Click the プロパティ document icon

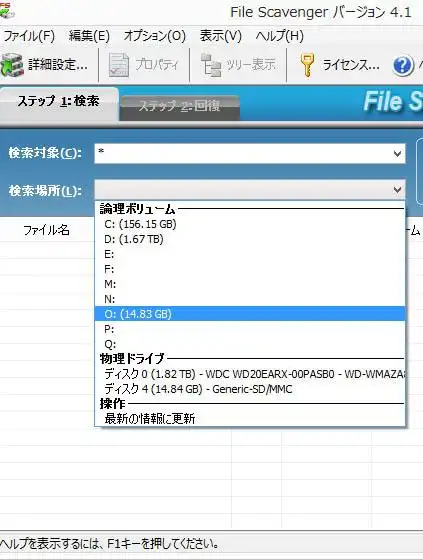click(x=119, y=65)
